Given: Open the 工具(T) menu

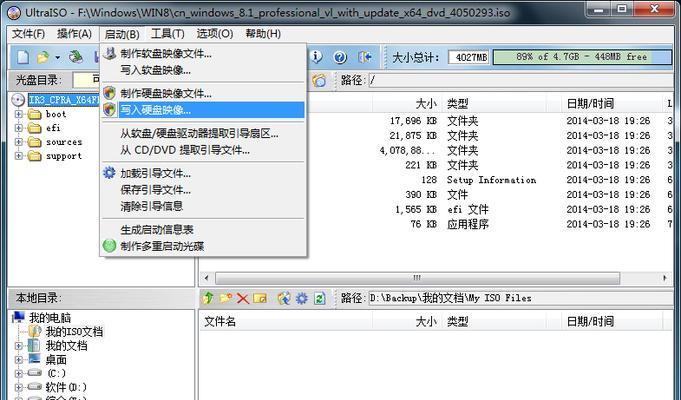Looking at the screenshot, I should pyautogui.click(x=168, y=34).
